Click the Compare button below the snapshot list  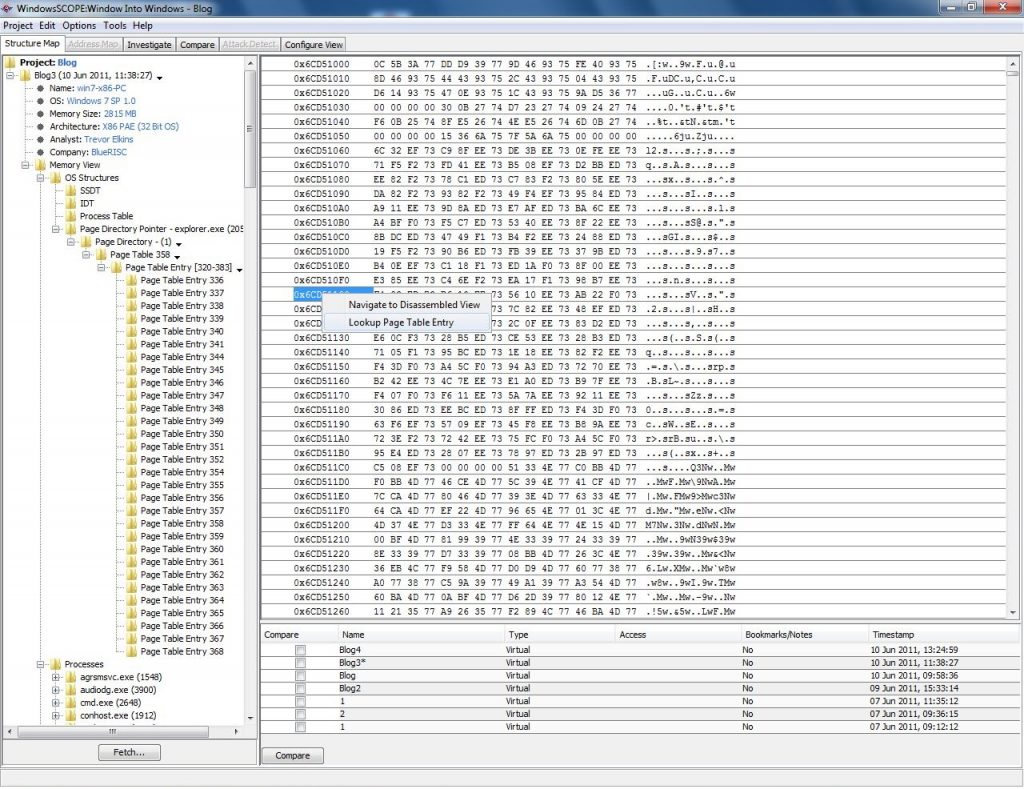[293, 756]
